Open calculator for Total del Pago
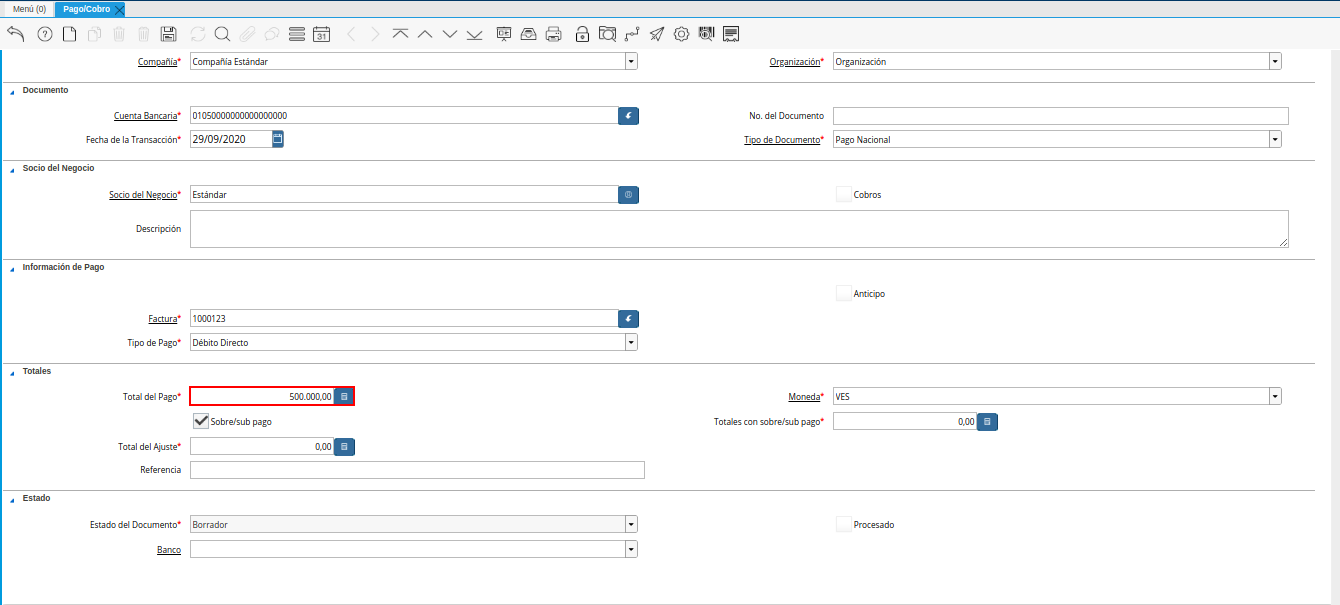The image size is (1340, 605). tap(344, 397)
